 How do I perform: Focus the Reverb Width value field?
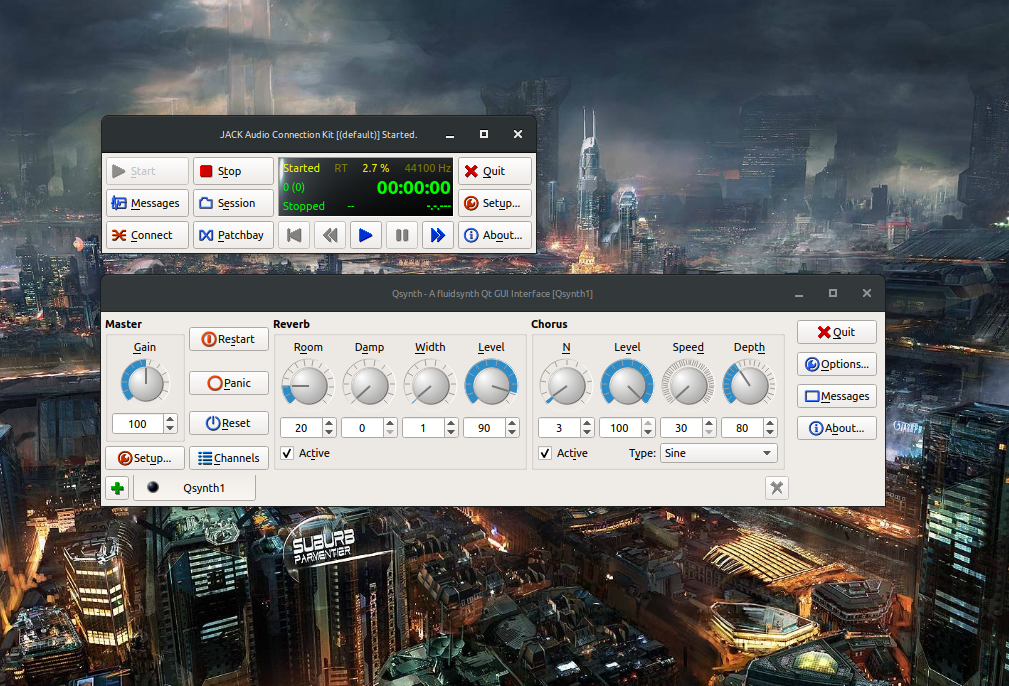point(423,428)
